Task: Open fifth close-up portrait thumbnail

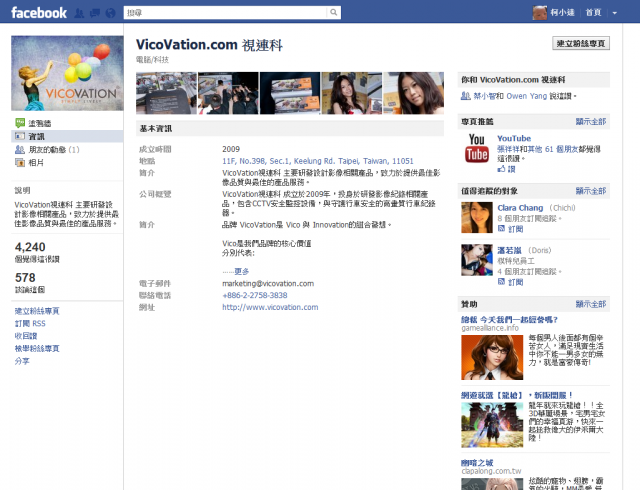Action: 413,93
